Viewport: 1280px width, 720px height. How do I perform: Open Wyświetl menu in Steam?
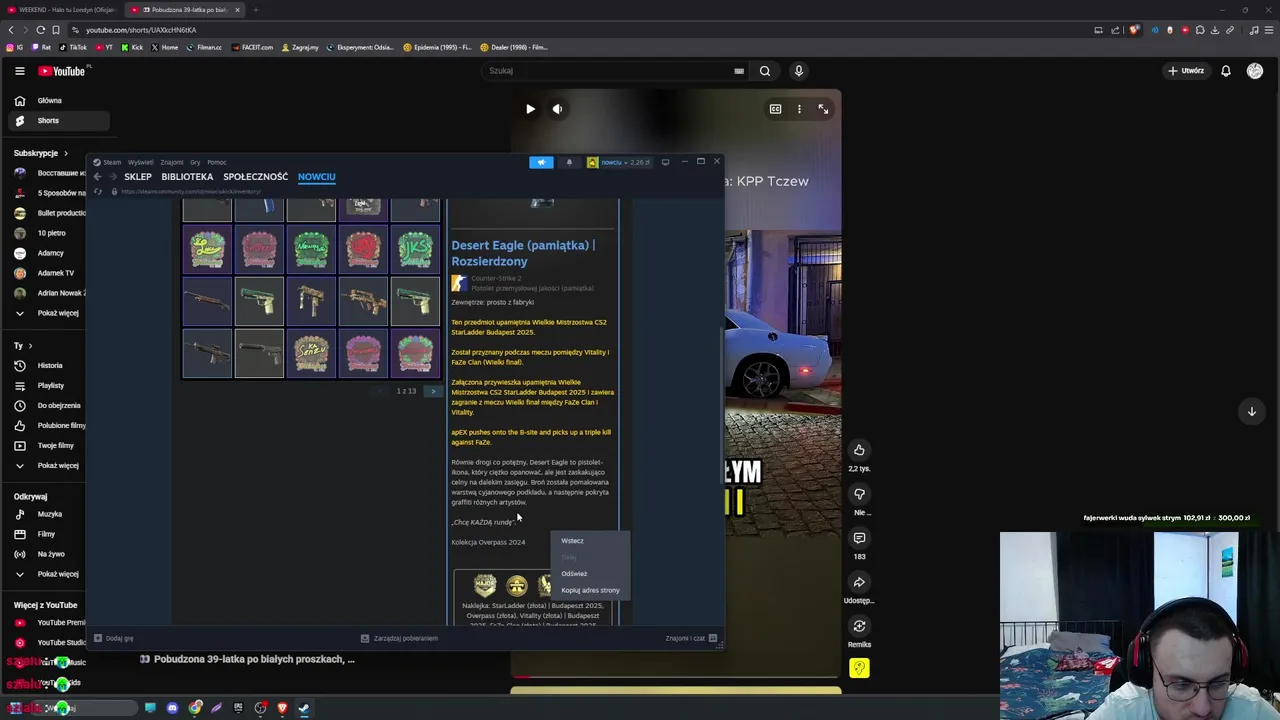pyautogui.click(x=140, y=162)
